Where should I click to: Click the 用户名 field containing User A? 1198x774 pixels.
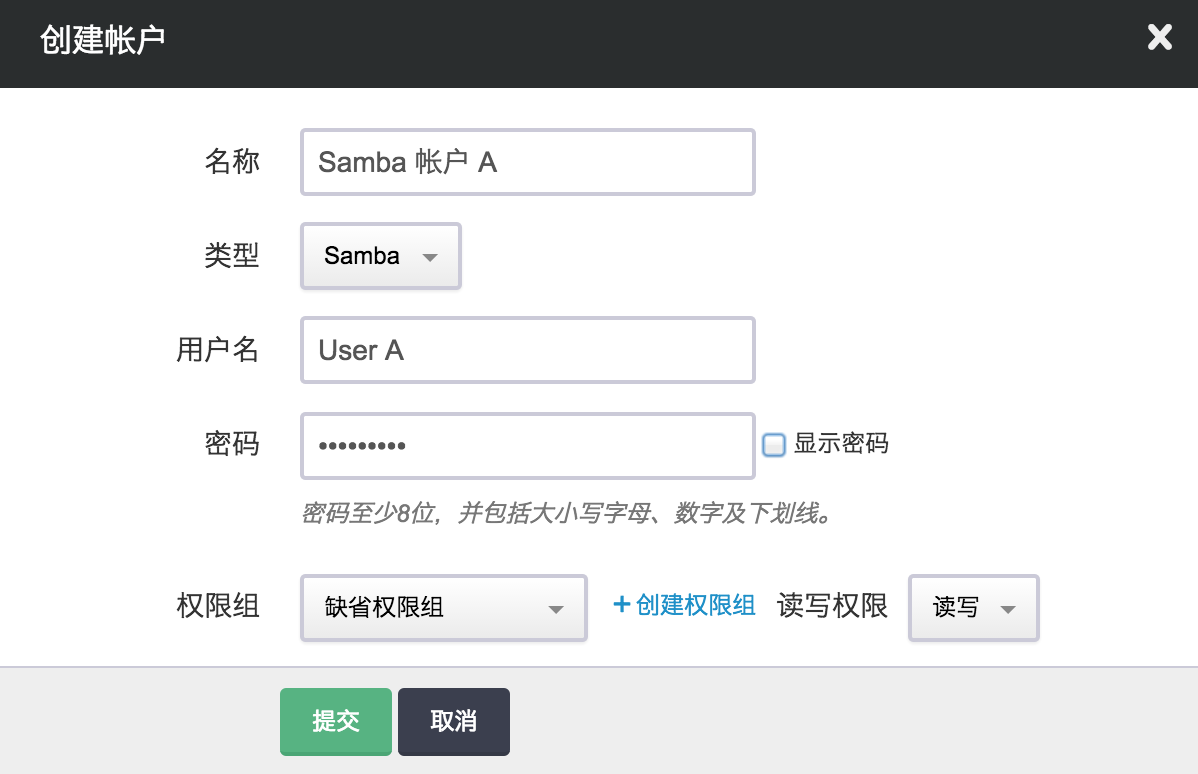pyautogui.click(x=527, y=350)
